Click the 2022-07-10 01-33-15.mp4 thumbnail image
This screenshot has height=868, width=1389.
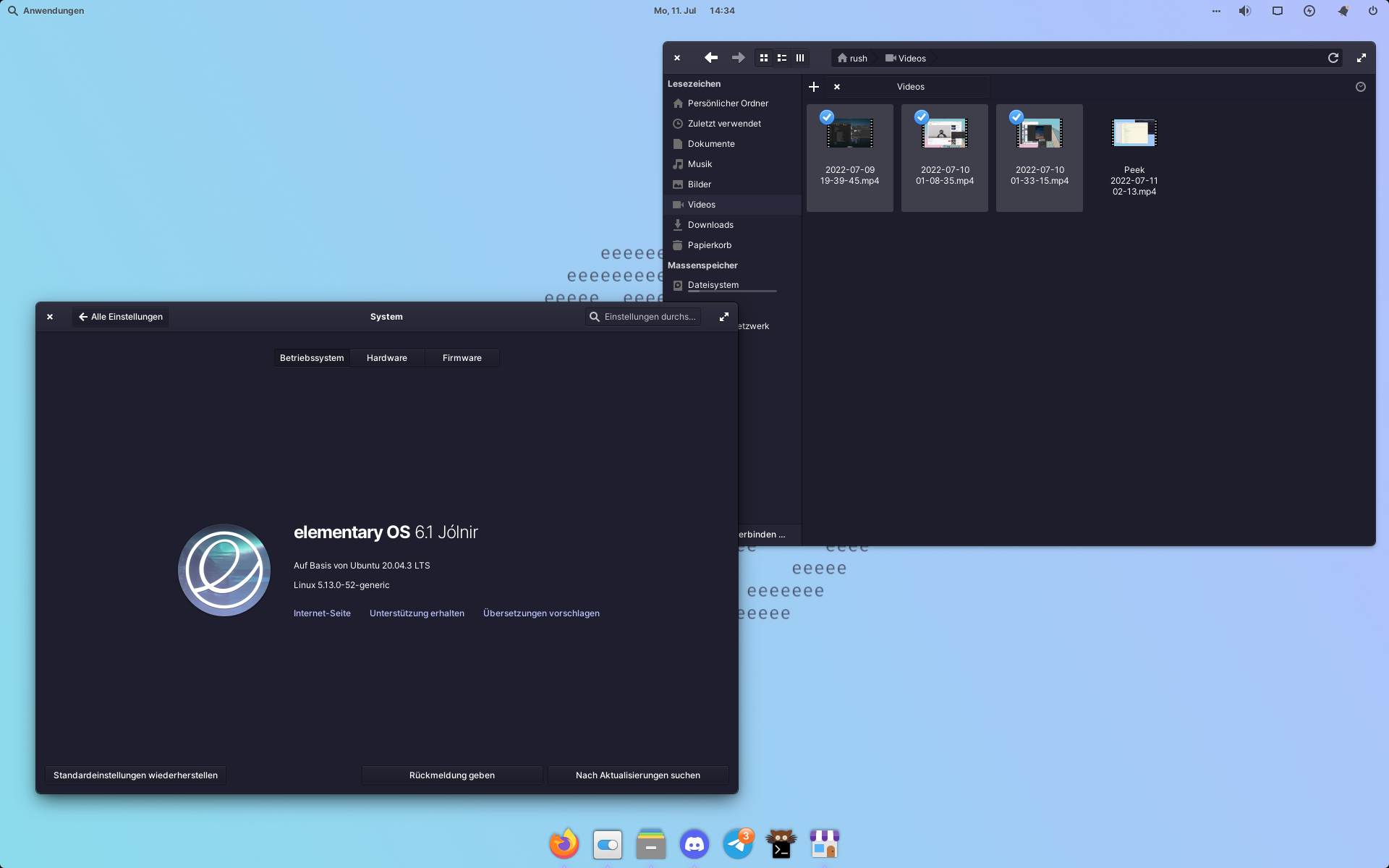coord(1040,133)
